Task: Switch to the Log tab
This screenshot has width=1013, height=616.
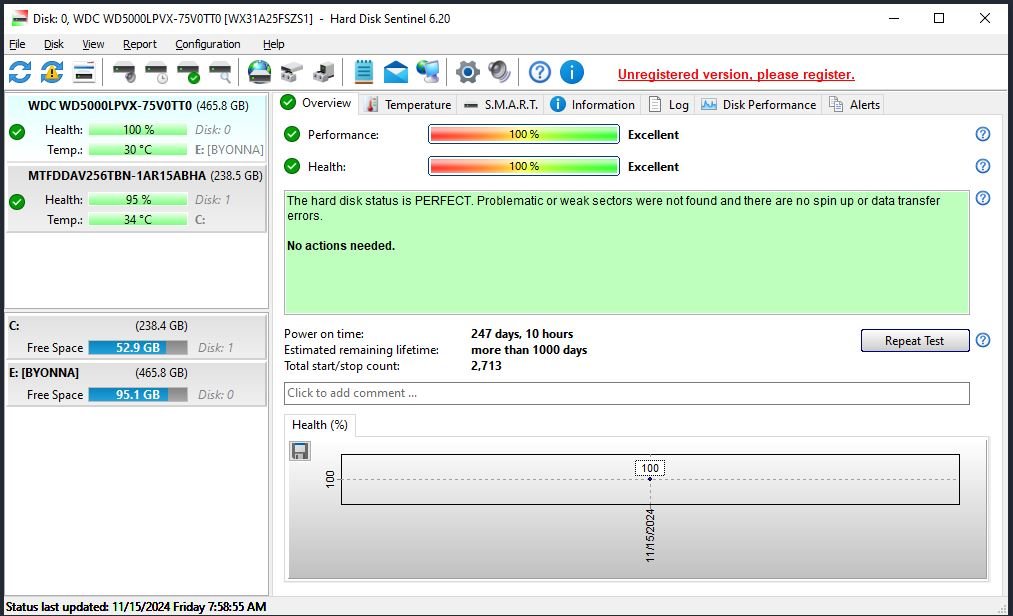Action: pyautogui.click(x=669, y=105)
